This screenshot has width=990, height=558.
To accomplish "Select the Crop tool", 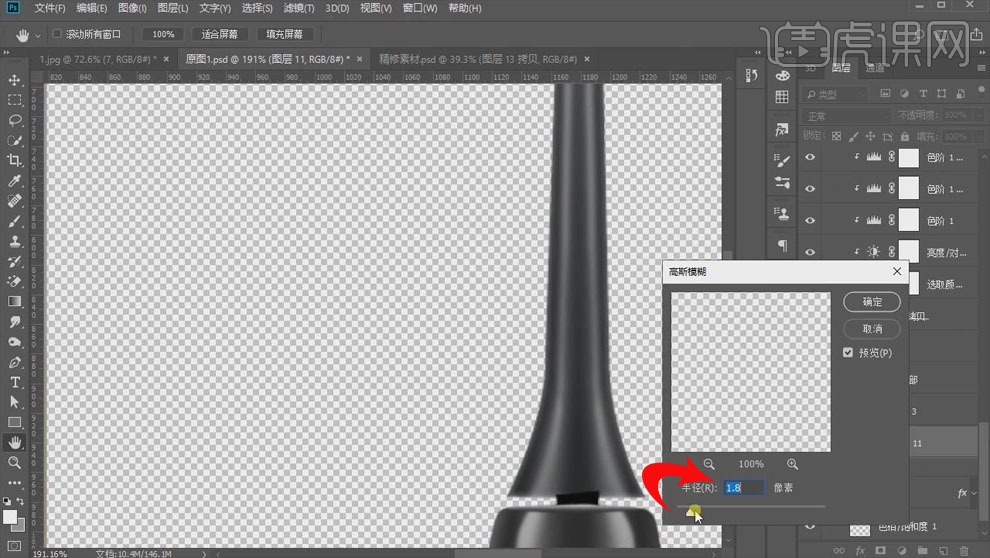I will tap(15, 160).
